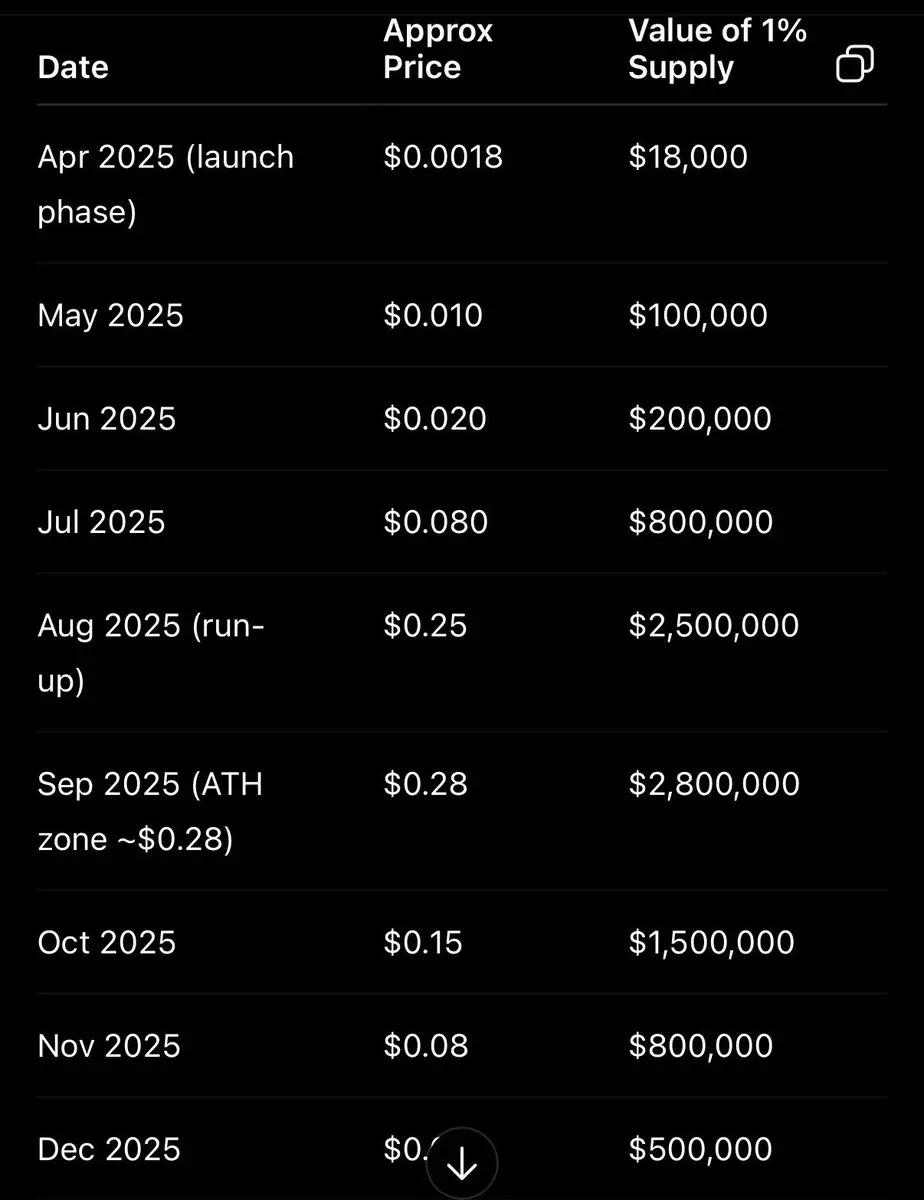Tap the Apr 2025 (launch phase) cell
Image resolution: width=924 pixels, height=1200 pixels.
coord(166,184)
